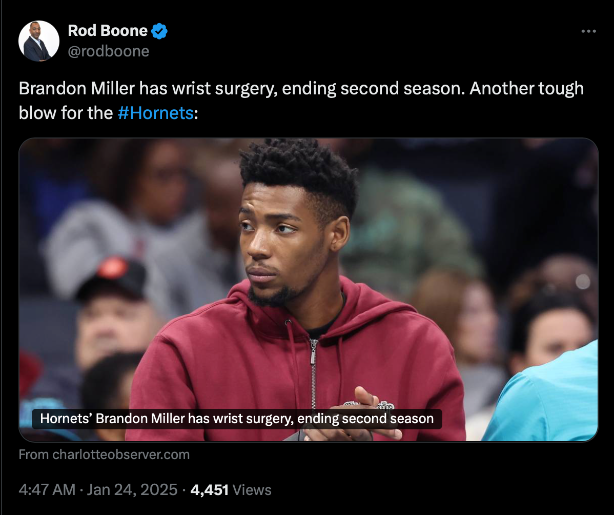Follow the 'From charlotteobserver.com' source link

click(x=104, y=454)
